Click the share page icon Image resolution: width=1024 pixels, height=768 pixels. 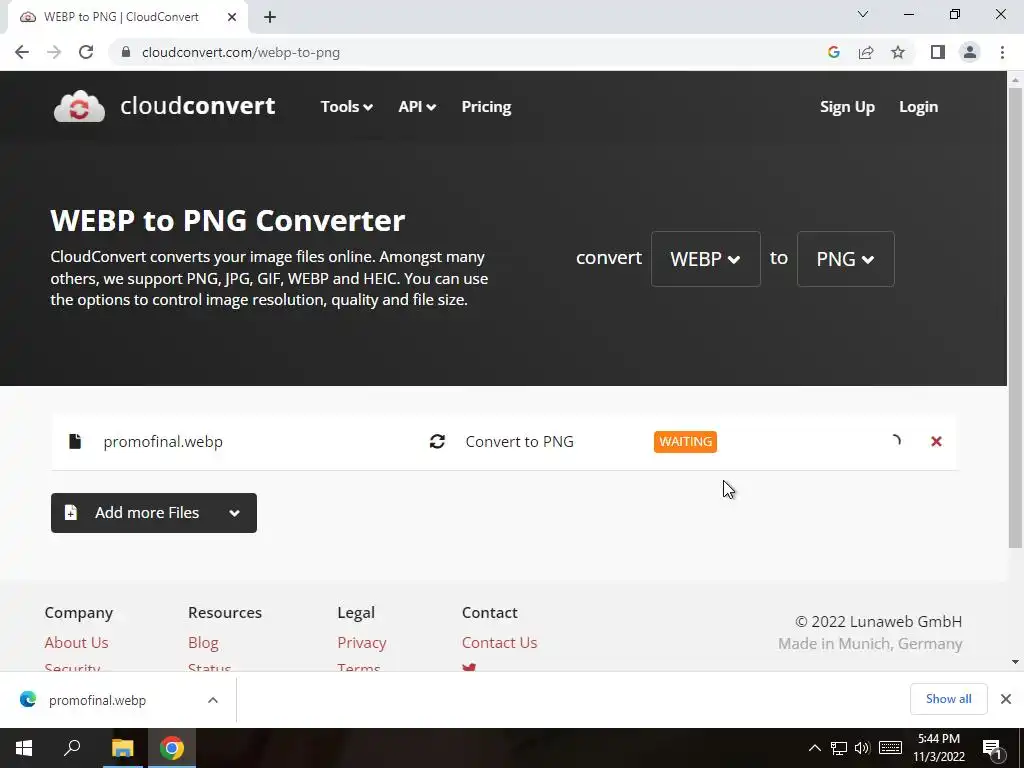[x=866, y=52]
